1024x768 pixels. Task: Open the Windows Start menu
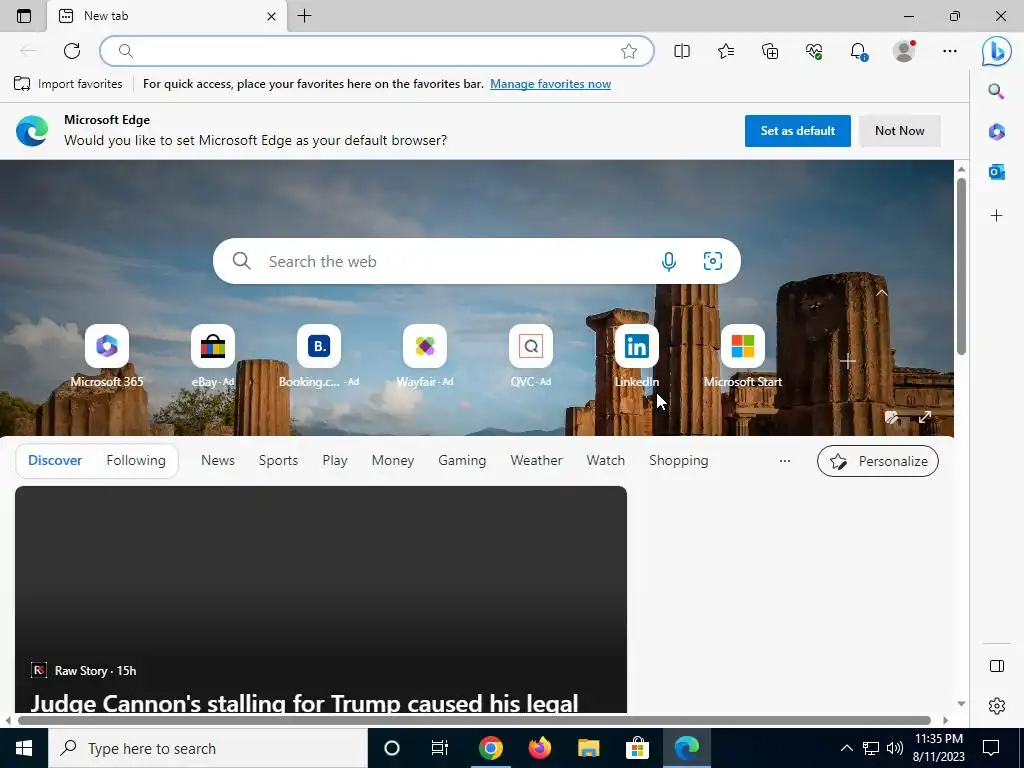24,748
